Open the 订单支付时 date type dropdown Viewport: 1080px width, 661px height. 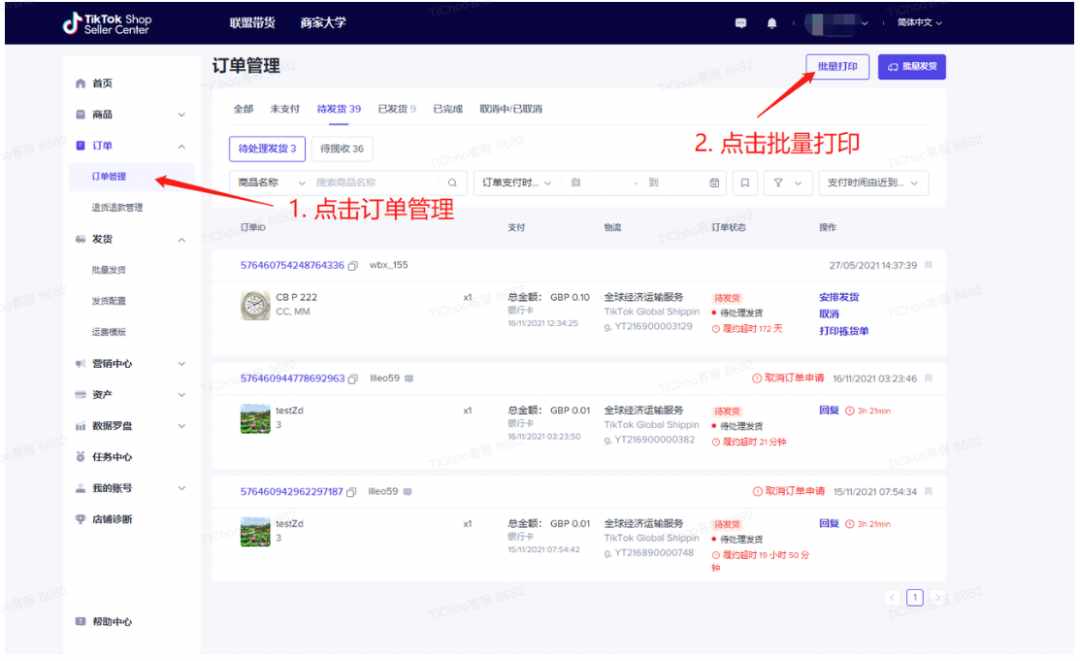point(517,182)
